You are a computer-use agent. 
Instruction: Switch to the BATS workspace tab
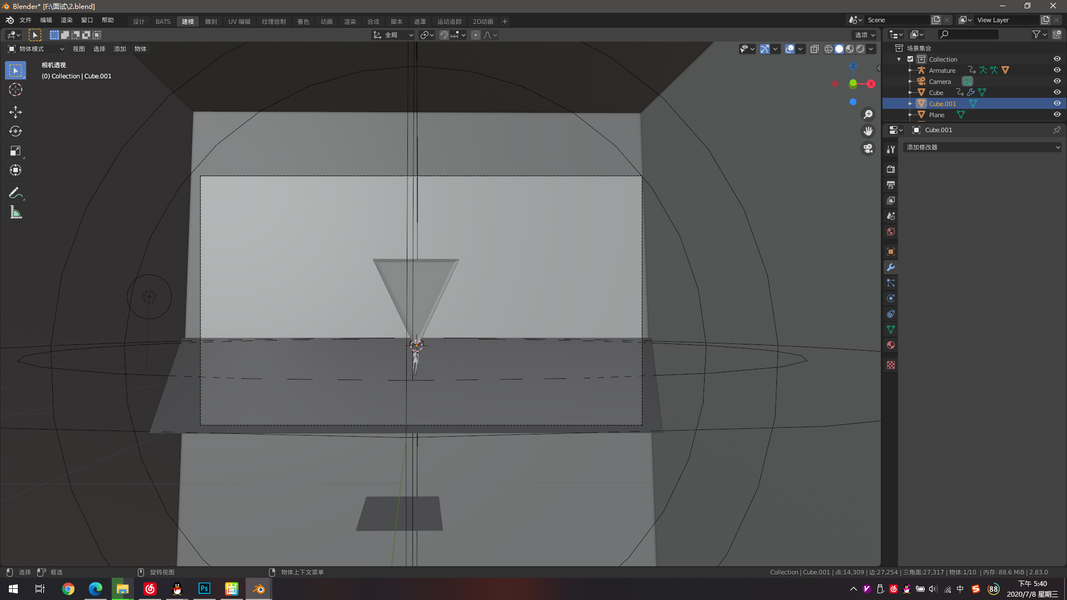click(163, 21)
